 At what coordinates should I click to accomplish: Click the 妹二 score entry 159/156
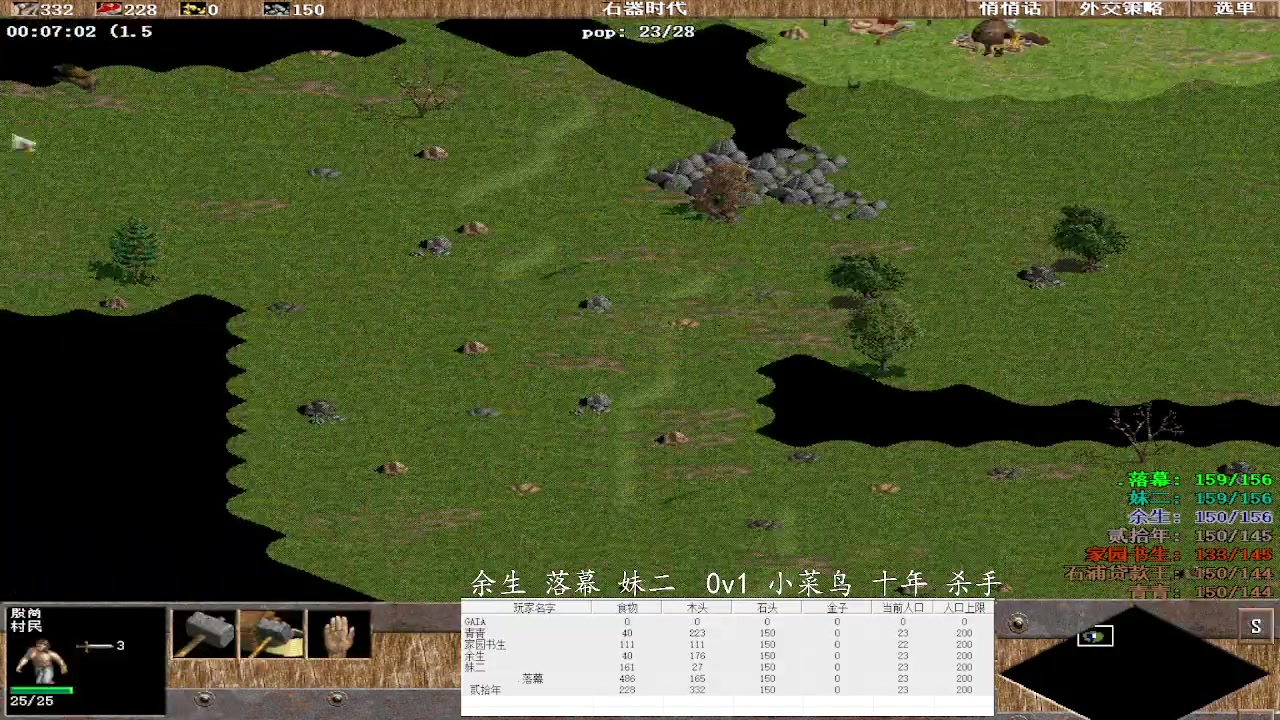pyautogui.click(x=1200, y=498)
